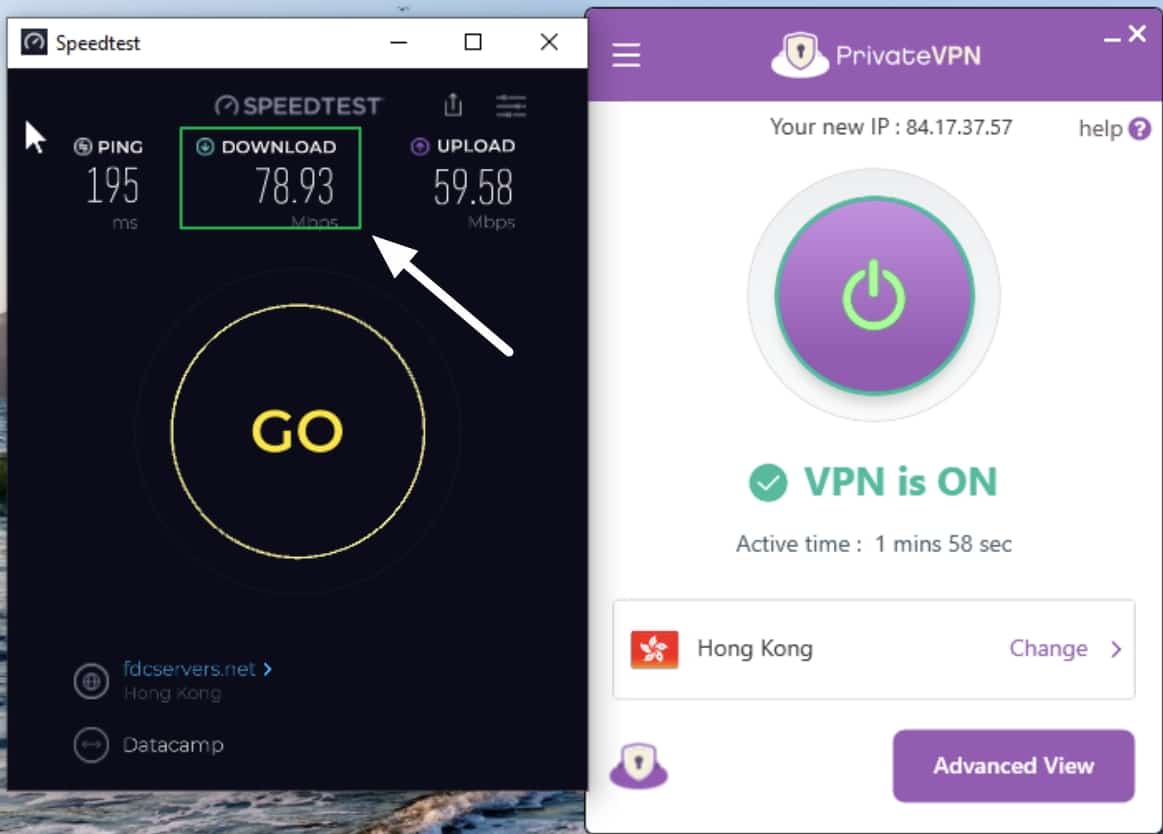
Task: Start a speed test with GO
Action: tap(297, 431)
